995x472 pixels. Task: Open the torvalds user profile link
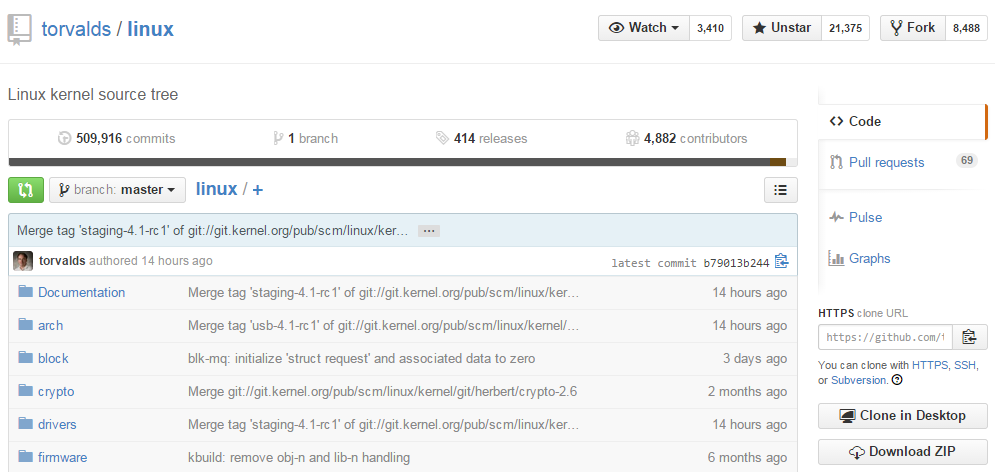[76, 29]
